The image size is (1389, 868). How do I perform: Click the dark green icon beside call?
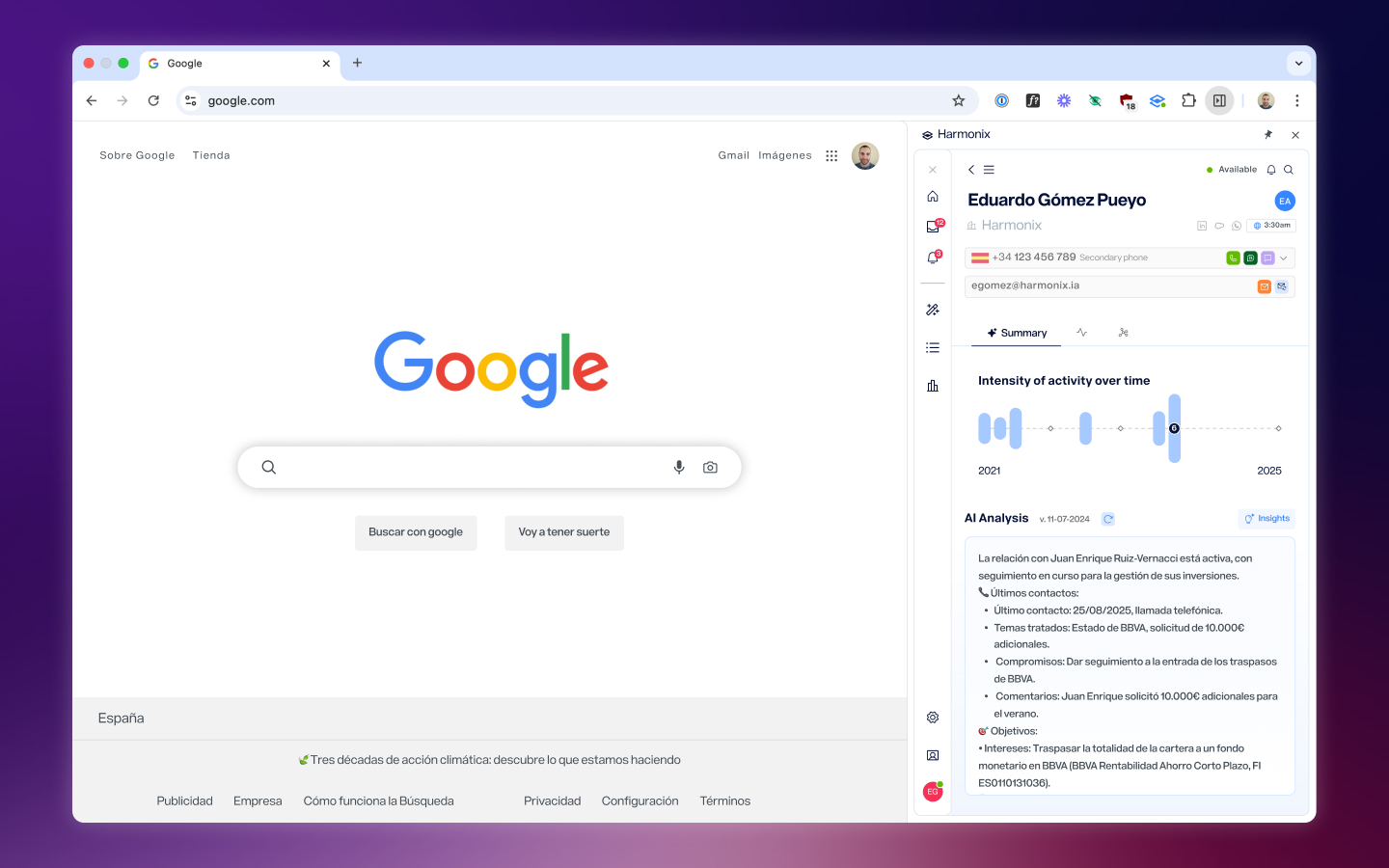pos(1250,258)
